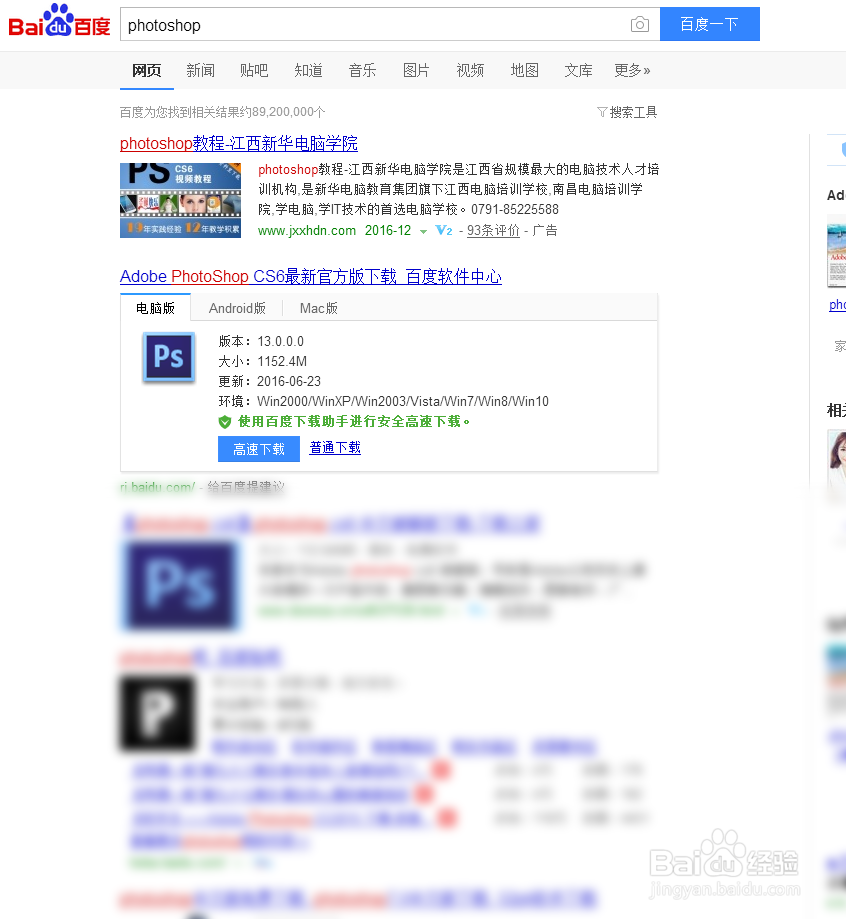
Task: Open photoshop教程-江西新华电脑学院 result link
Action: (x=239, y=144)
